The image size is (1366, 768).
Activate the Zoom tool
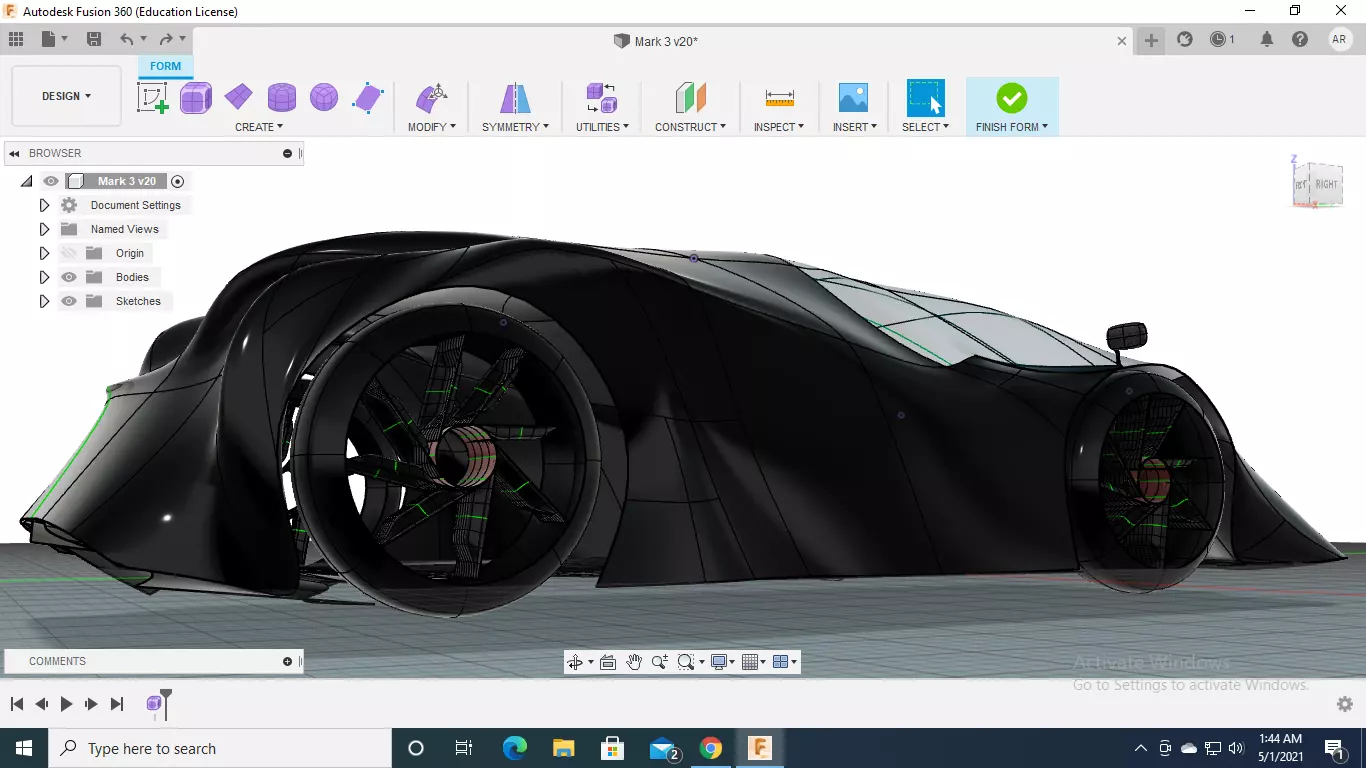(x=660, y=662)
